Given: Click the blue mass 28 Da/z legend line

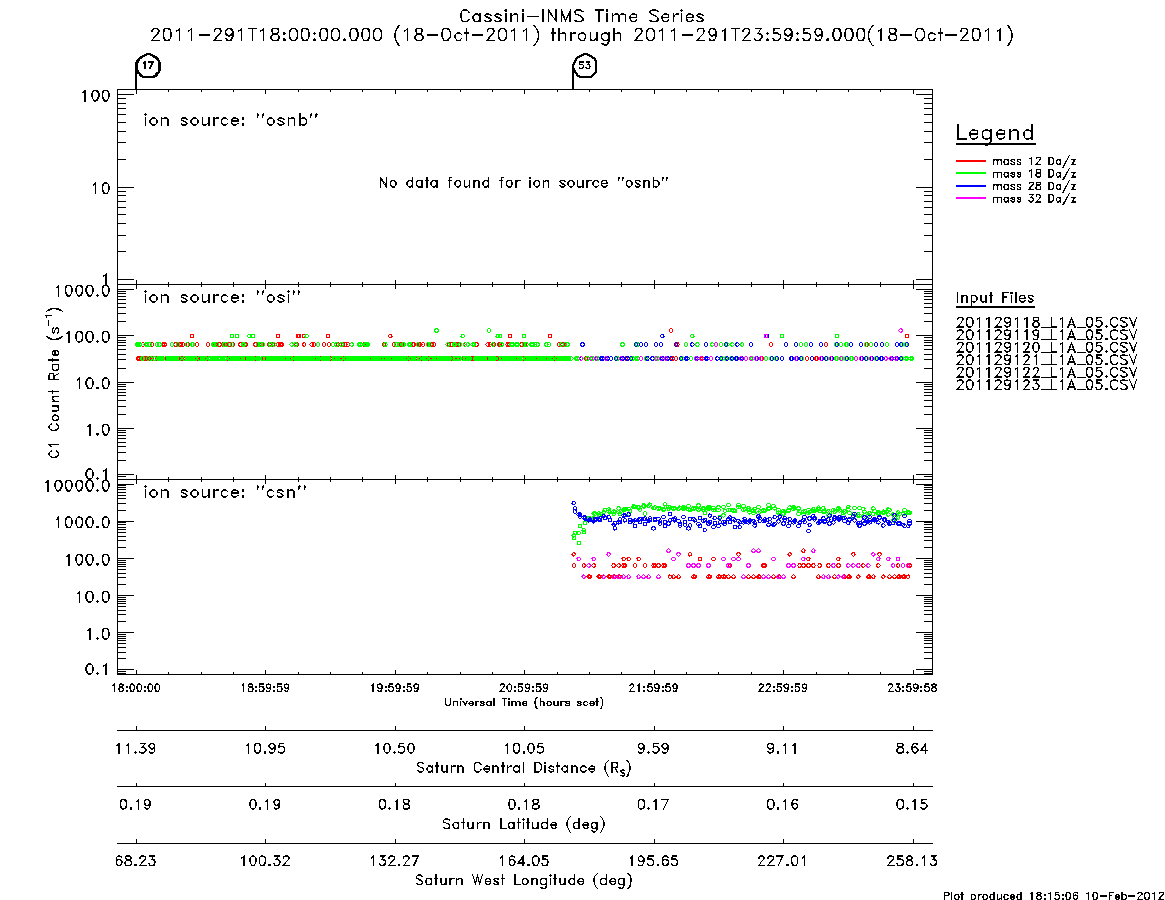Looking at the screenshot, I should (x=970, y=186).
